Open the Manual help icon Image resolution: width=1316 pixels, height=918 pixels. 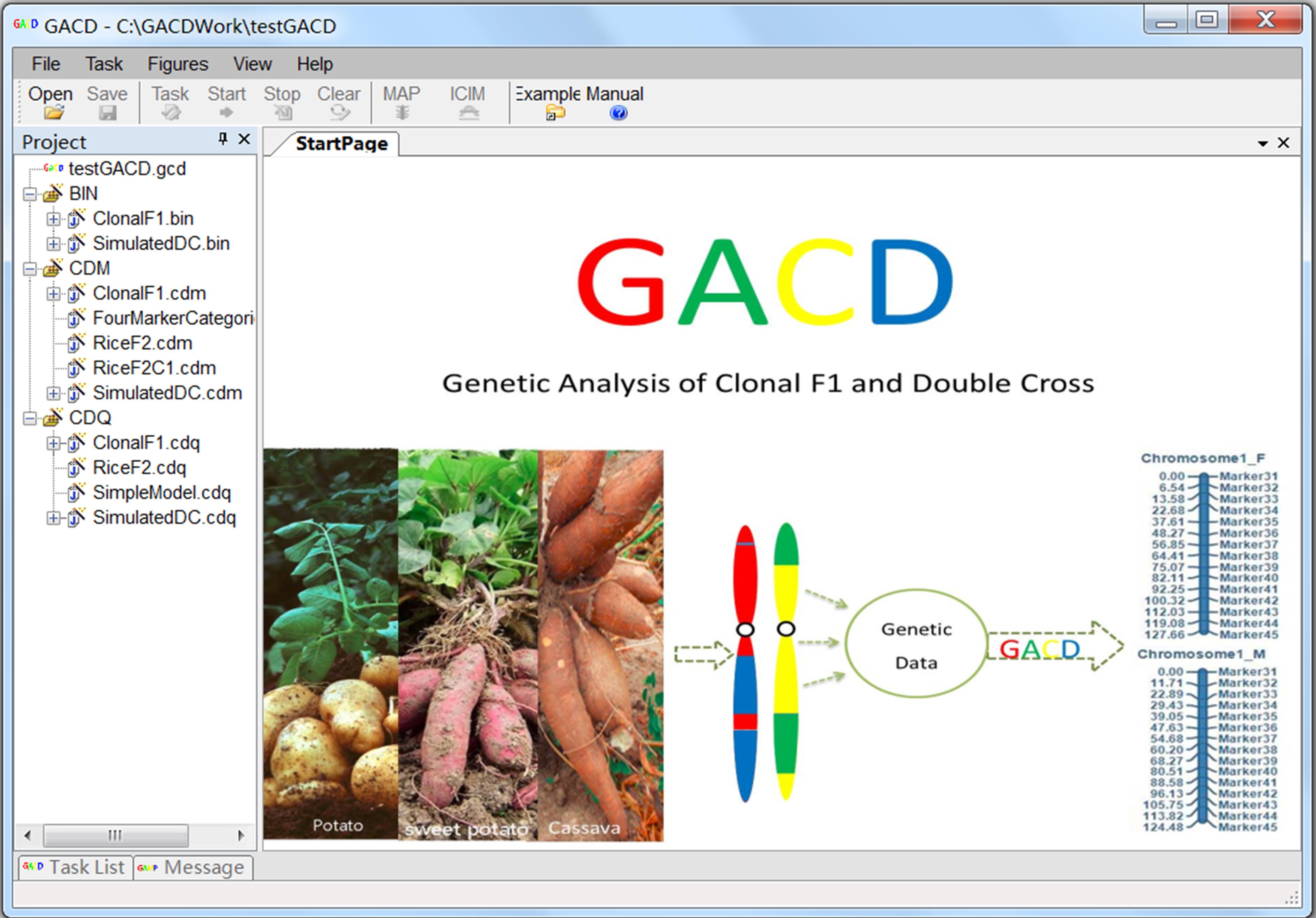(618, 112)
